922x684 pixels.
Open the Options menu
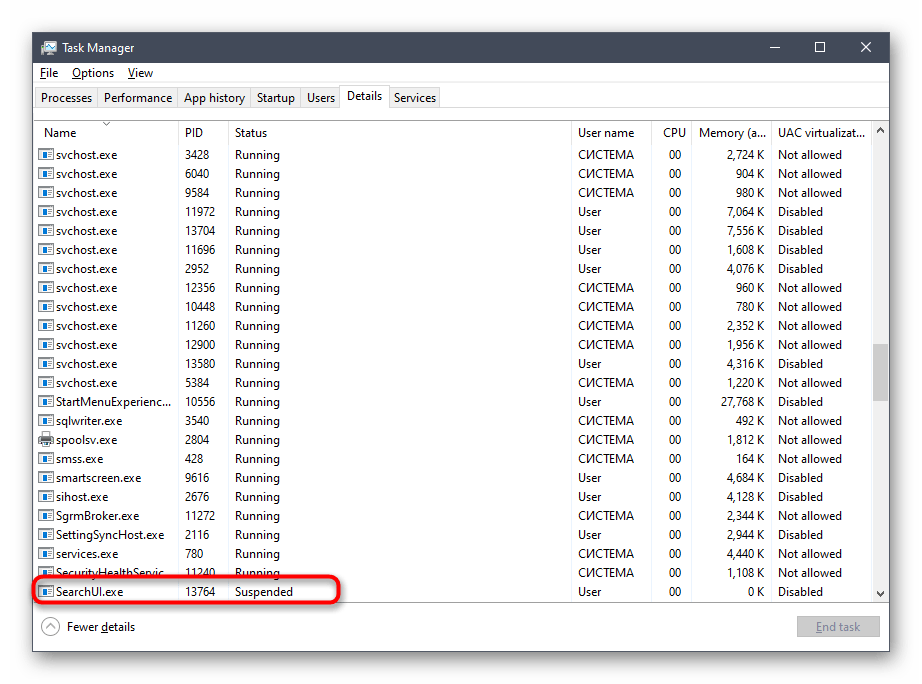click(x=93, y=73)
